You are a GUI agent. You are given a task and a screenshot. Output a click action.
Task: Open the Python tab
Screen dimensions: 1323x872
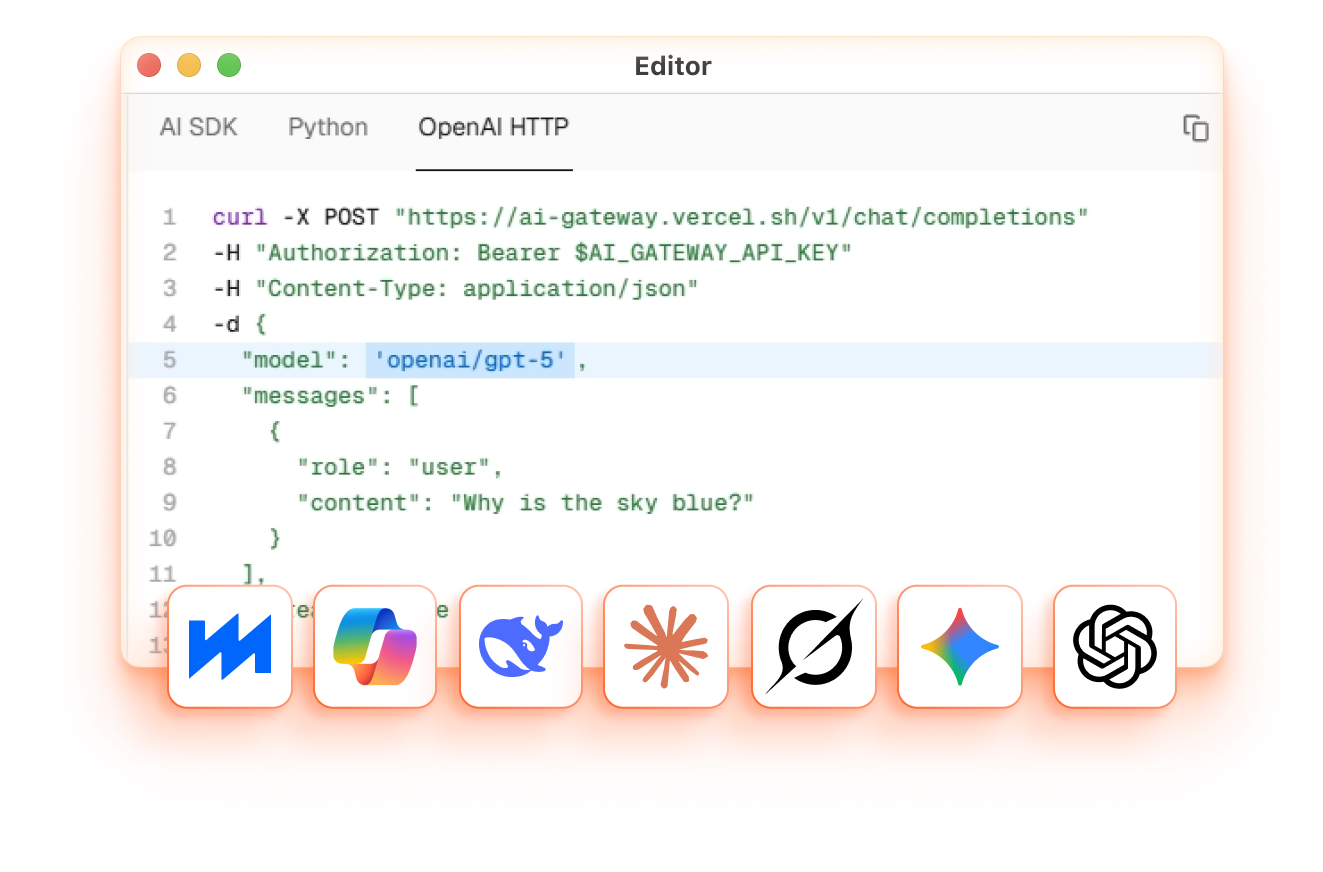(328, 128)
